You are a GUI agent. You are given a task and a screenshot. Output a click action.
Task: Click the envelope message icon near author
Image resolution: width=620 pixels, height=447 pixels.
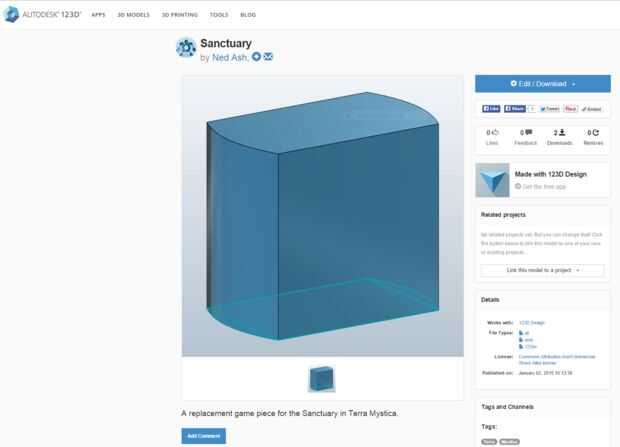click(268, 57)
